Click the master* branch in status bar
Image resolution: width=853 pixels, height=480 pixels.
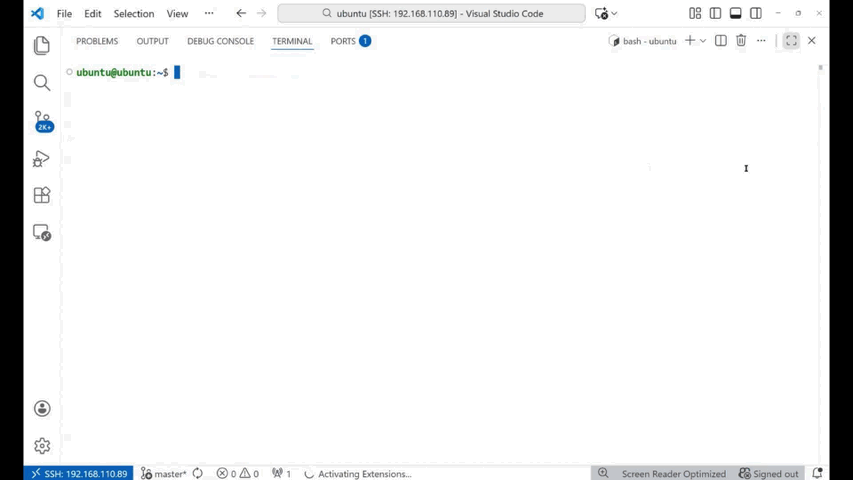163,473
